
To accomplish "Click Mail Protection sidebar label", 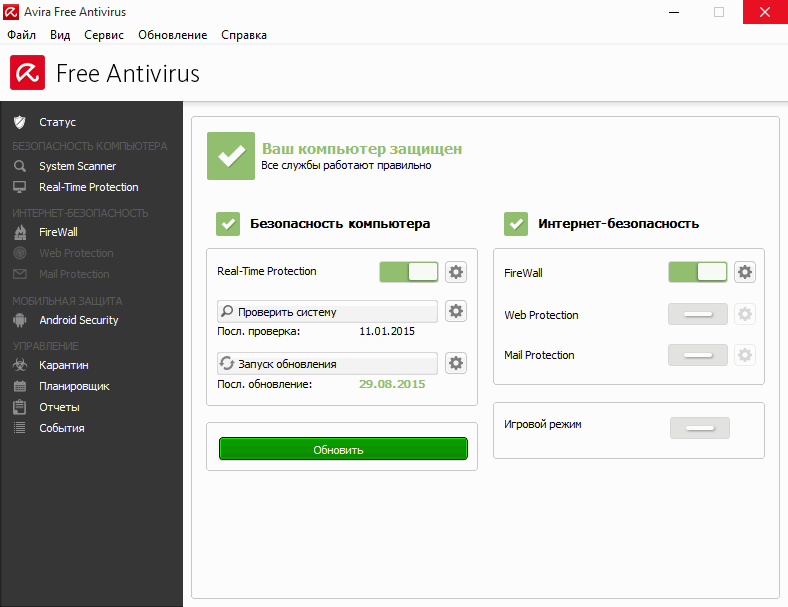I will [74, 274].
